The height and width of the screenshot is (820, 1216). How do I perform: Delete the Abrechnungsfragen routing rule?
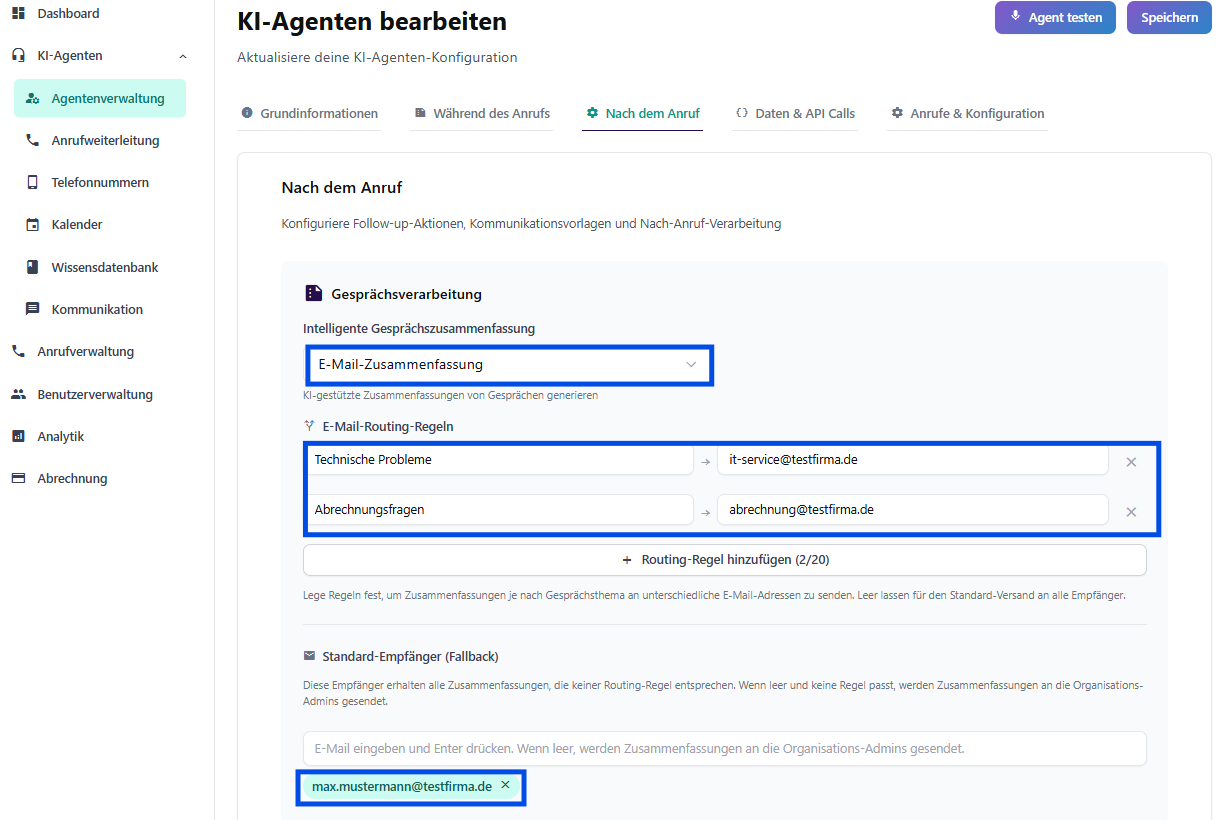[1131, 512]
